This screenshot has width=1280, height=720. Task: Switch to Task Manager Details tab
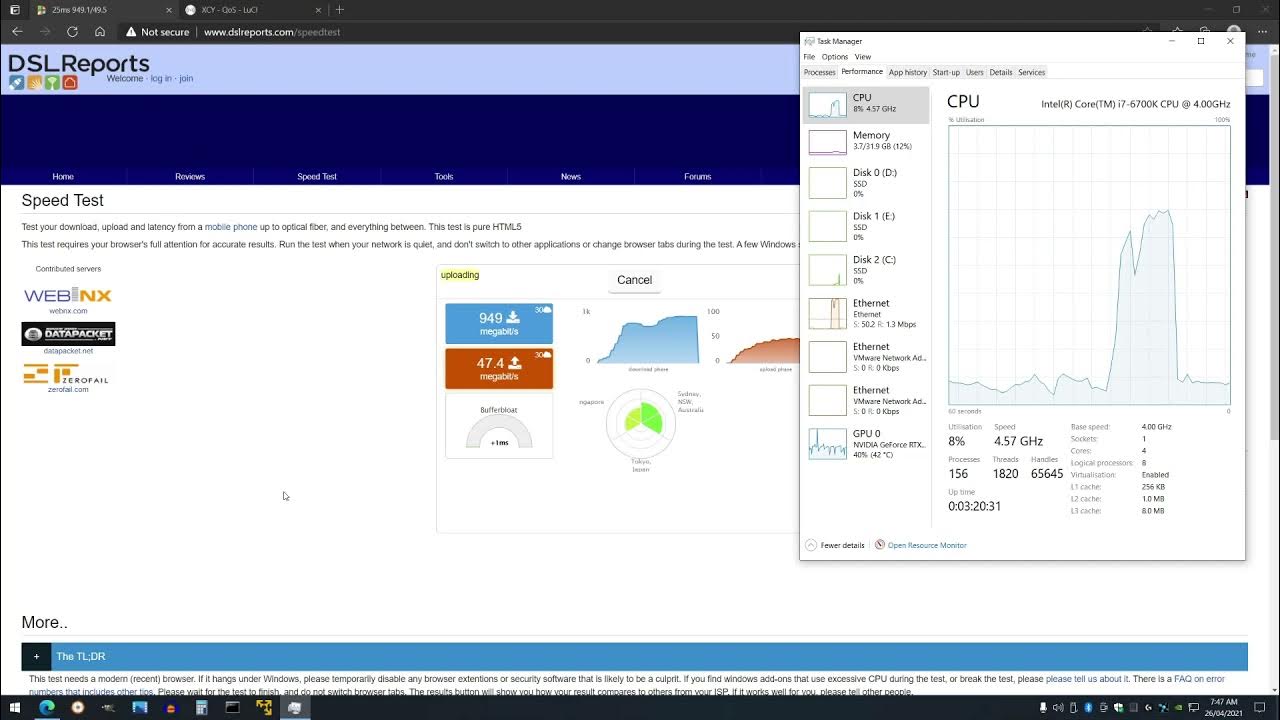(1001, 72)
